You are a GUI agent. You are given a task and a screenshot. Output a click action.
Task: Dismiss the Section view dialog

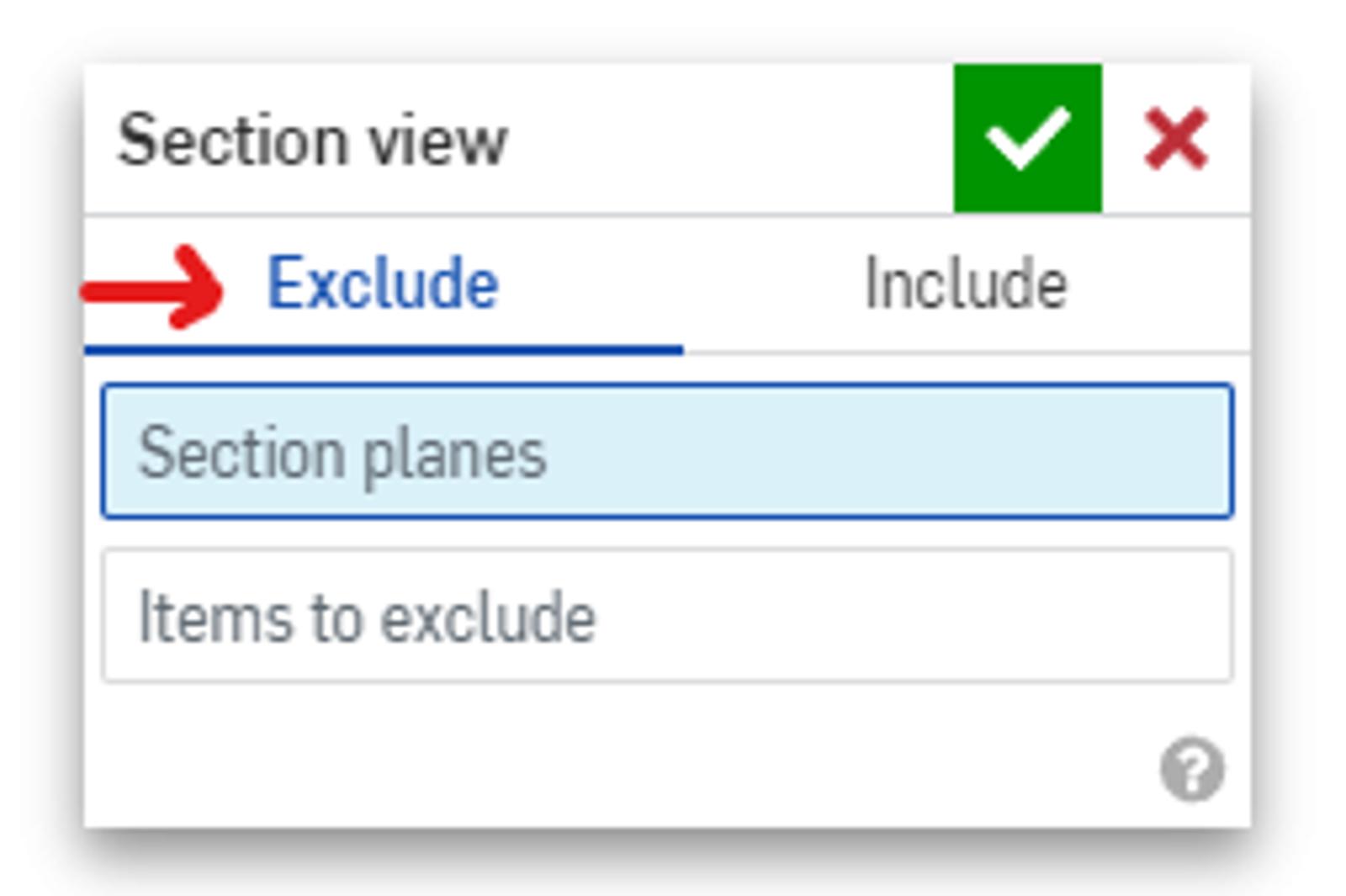coord(1175,139)
